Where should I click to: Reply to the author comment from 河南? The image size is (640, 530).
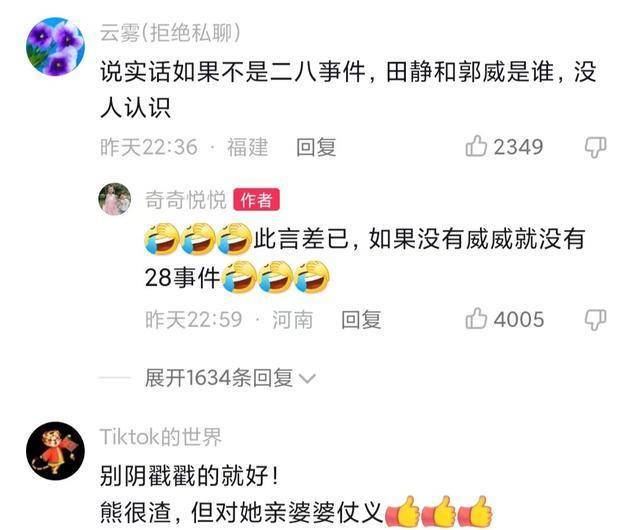click(x=361, y=319)
